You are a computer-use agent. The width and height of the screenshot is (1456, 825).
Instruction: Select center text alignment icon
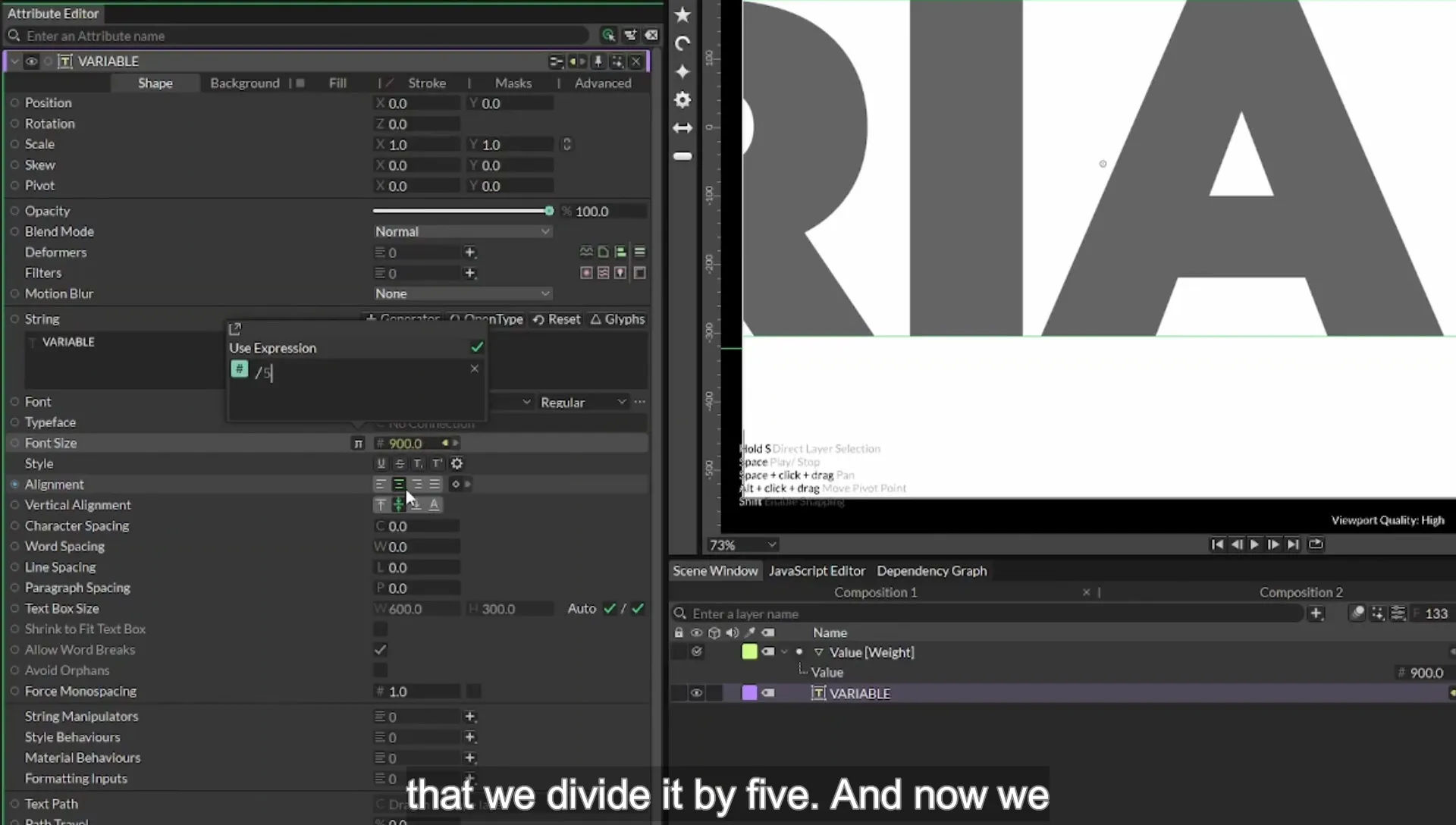pyautogui.click(x=398, y=484)
